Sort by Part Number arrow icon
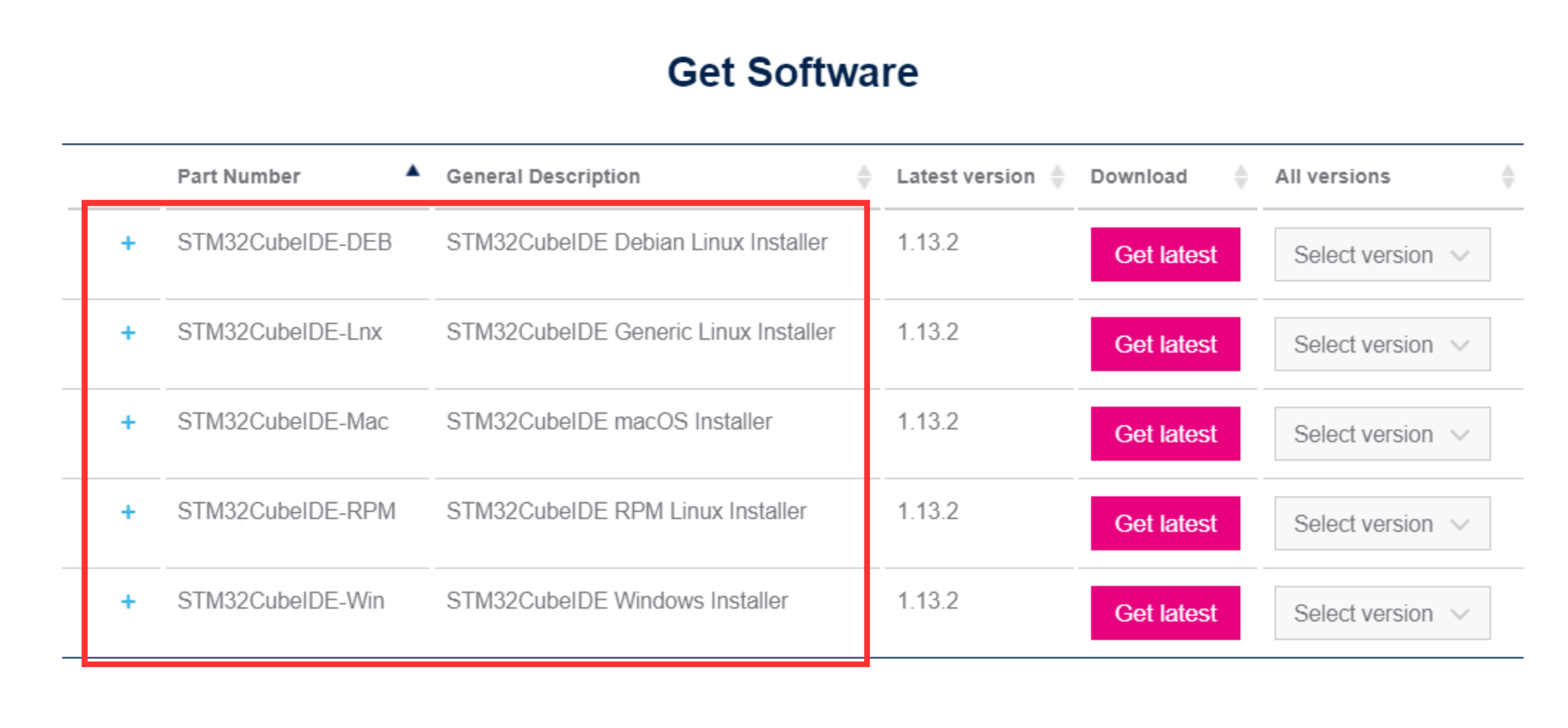Viewport: 1568px width, 728px height. point(412,172)
